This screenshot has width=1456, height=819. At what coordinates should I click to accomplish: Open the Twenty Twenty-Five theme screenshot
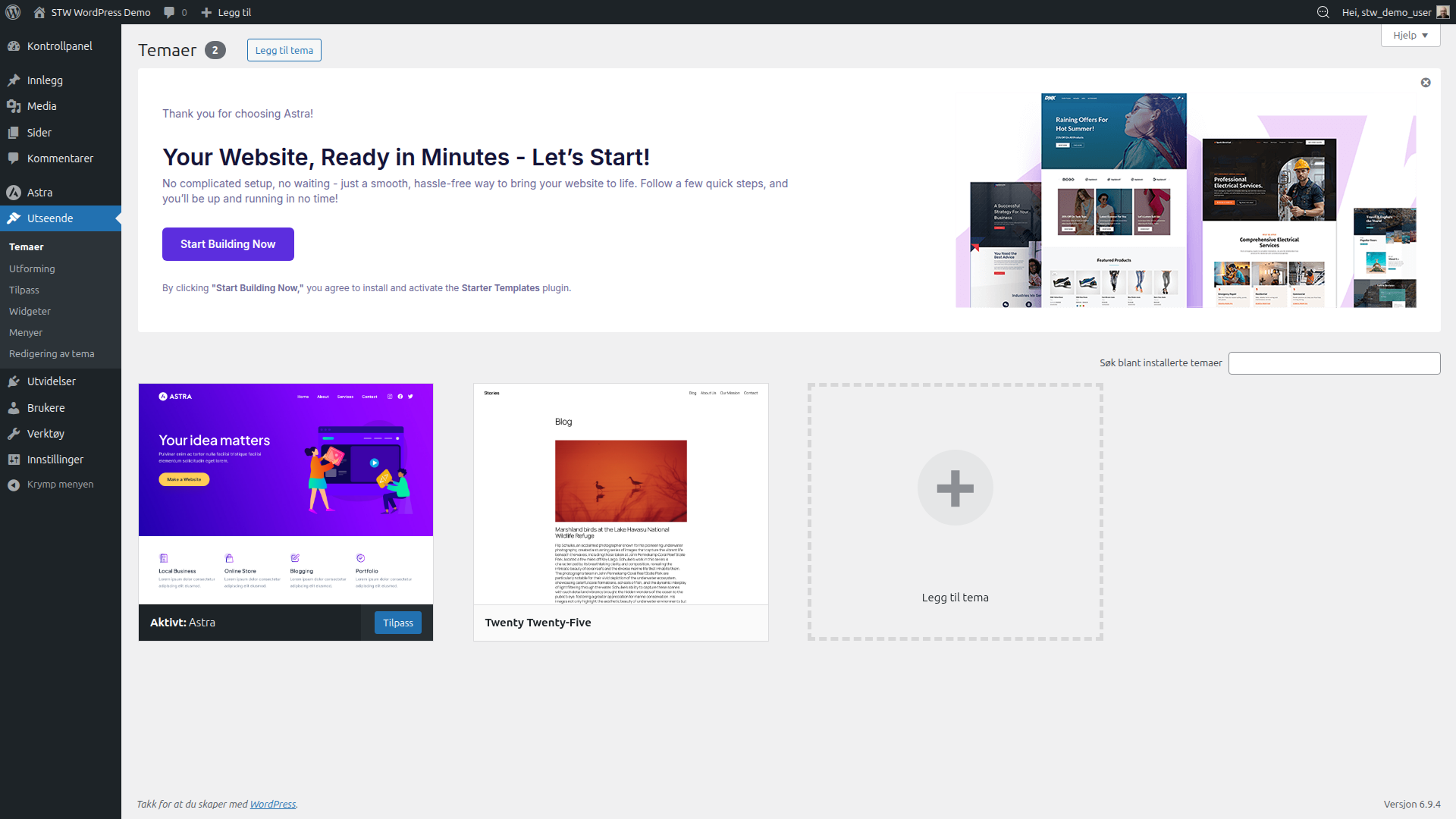pyautogui.click(x=621, y=494)
